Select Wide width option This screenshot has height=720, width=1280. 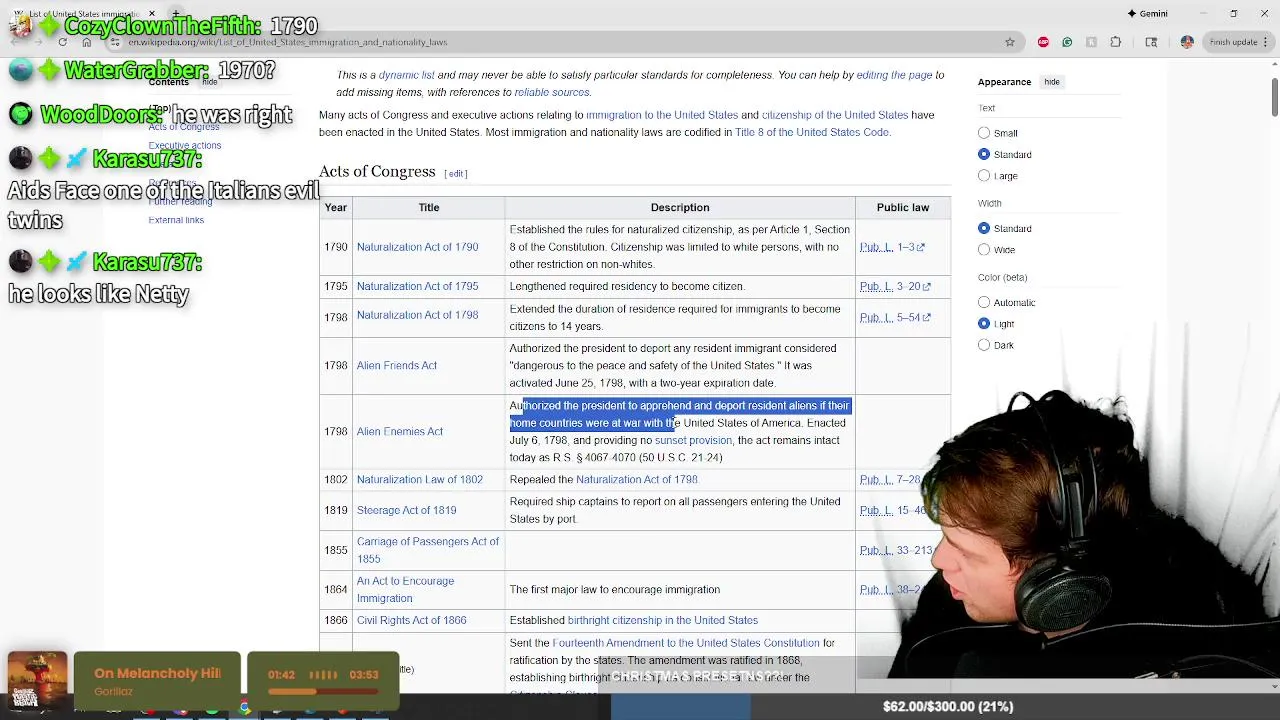click(984, 250)
